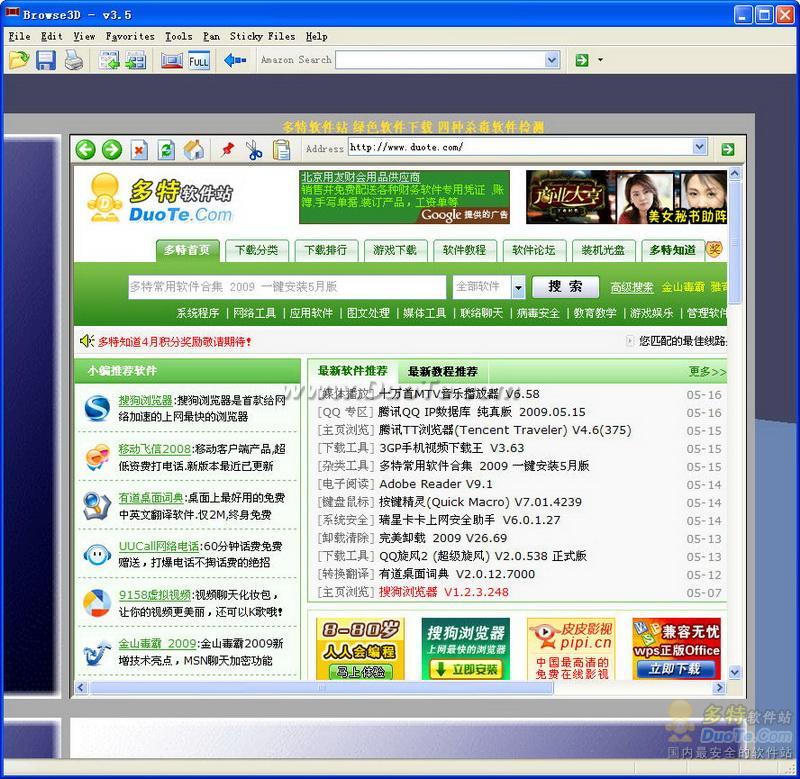Click the Sogou browser S icon
Image resolution: width=800 pixels, height=779 pixels.
click(x=97, y=408)
